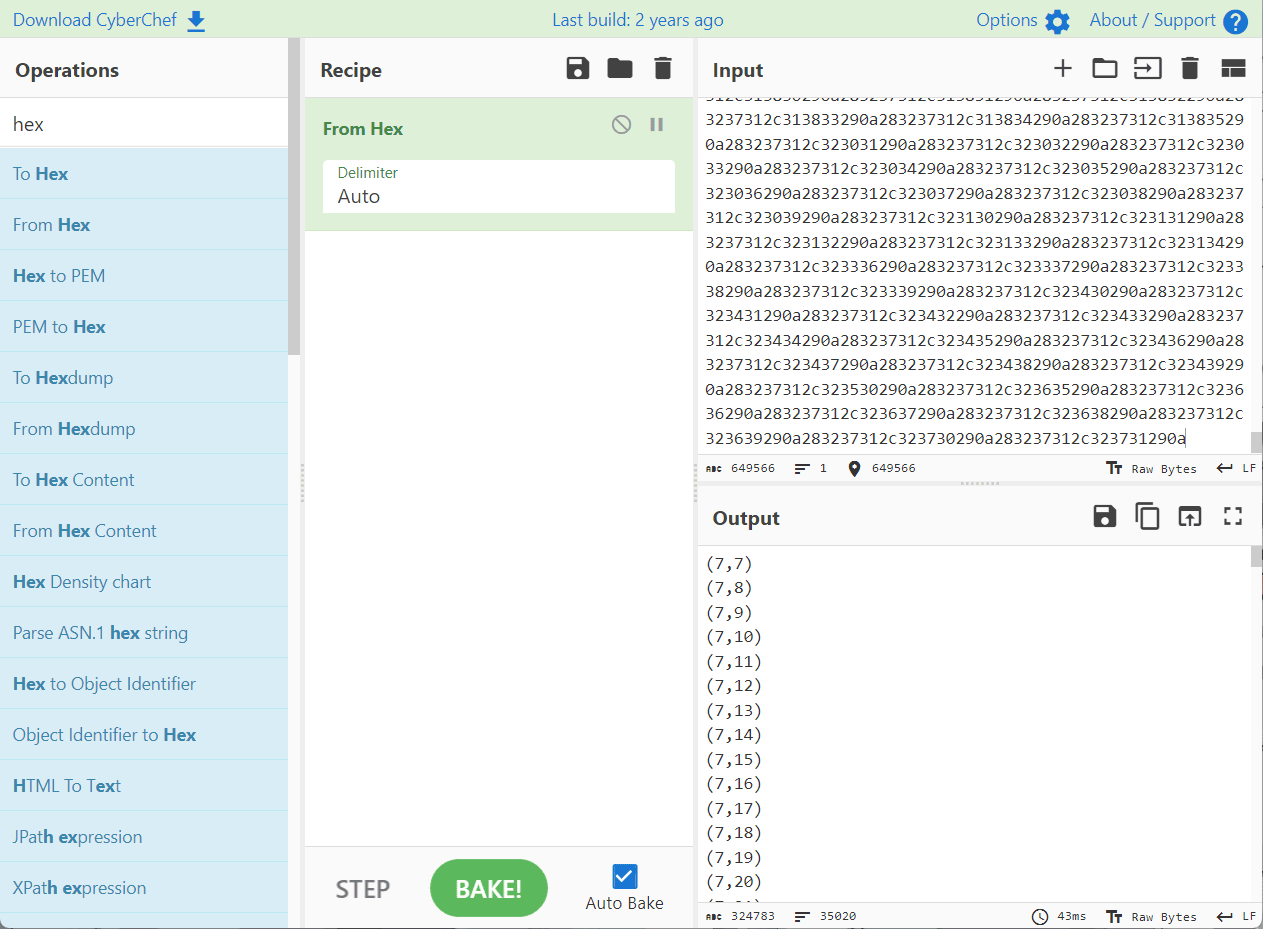Reset the pane layout icon
Image resolution: width=1263 pixels, height=929 pixels.
click(1232, 69)
